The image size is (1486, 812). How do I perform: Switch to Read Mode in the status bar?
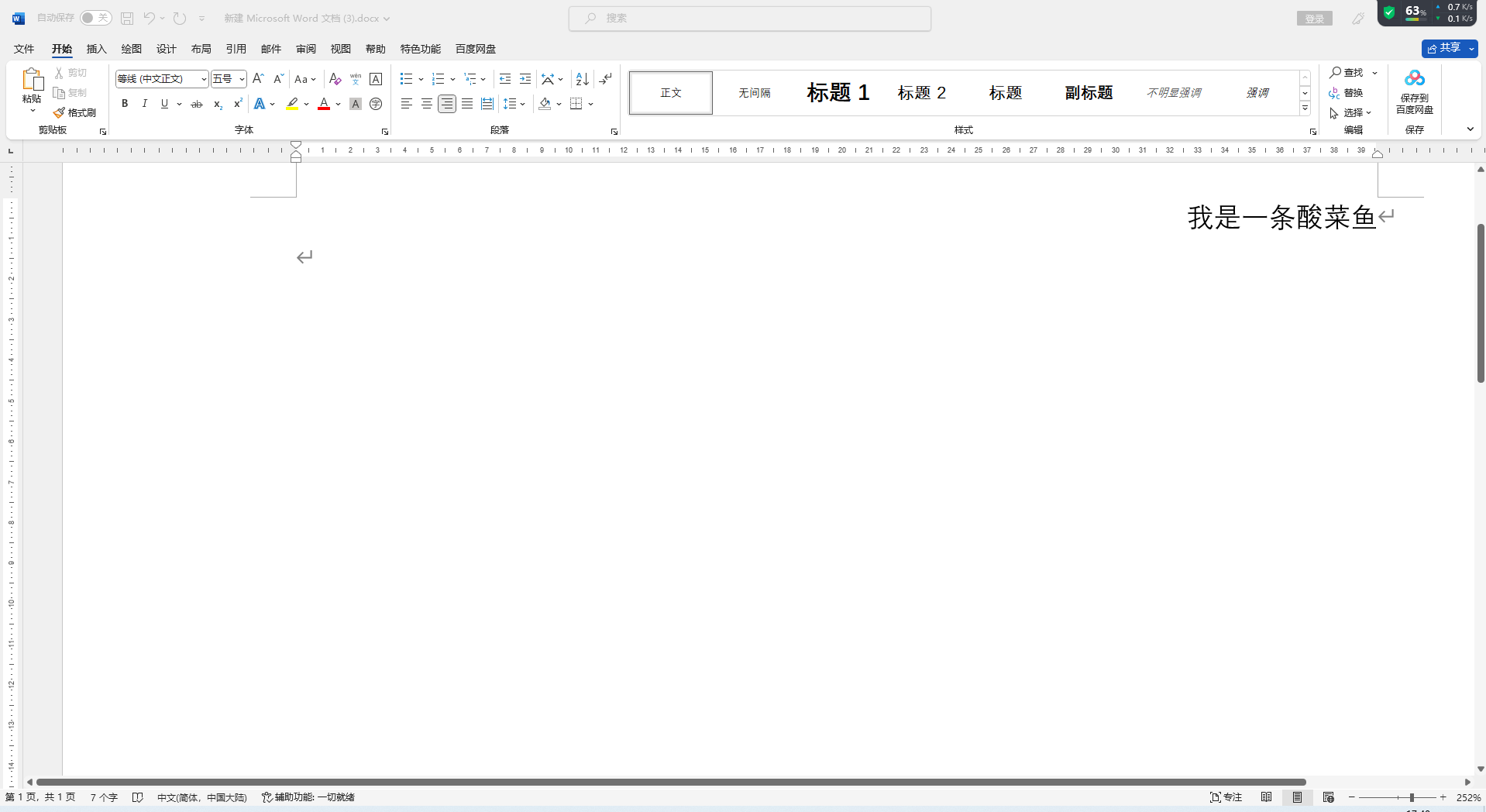pyautogui.click(x=1267, y=797)
